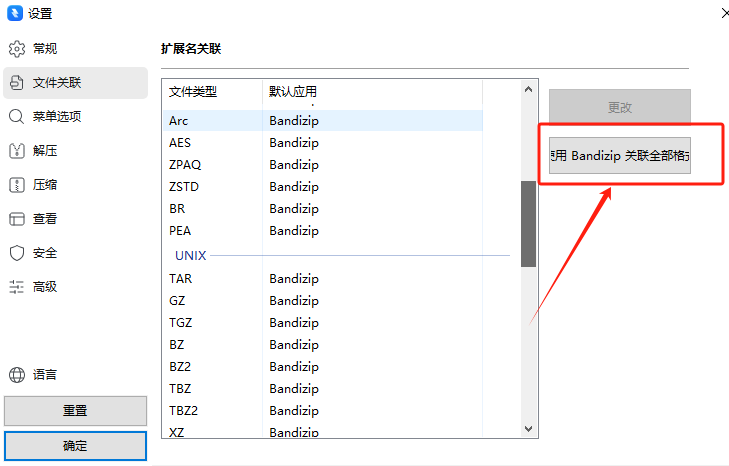Go to the 解压 settings section
Viewport: 729px width, 466px height.
[x=75, y=151]
